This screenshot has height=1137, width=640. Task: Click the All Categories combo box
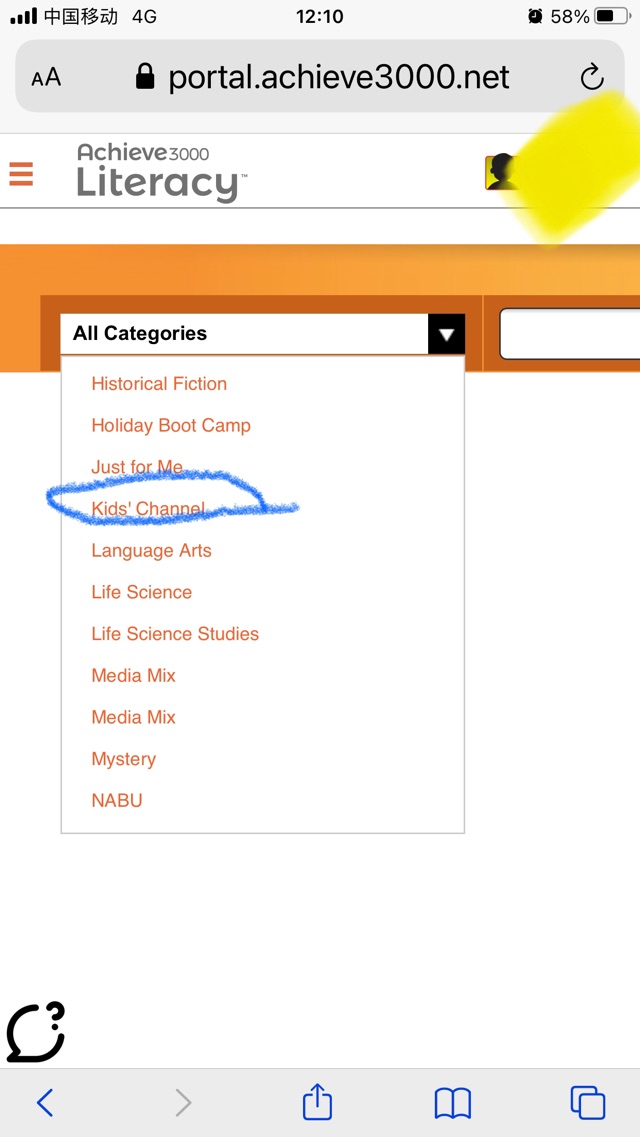click(x=262, y=334)
